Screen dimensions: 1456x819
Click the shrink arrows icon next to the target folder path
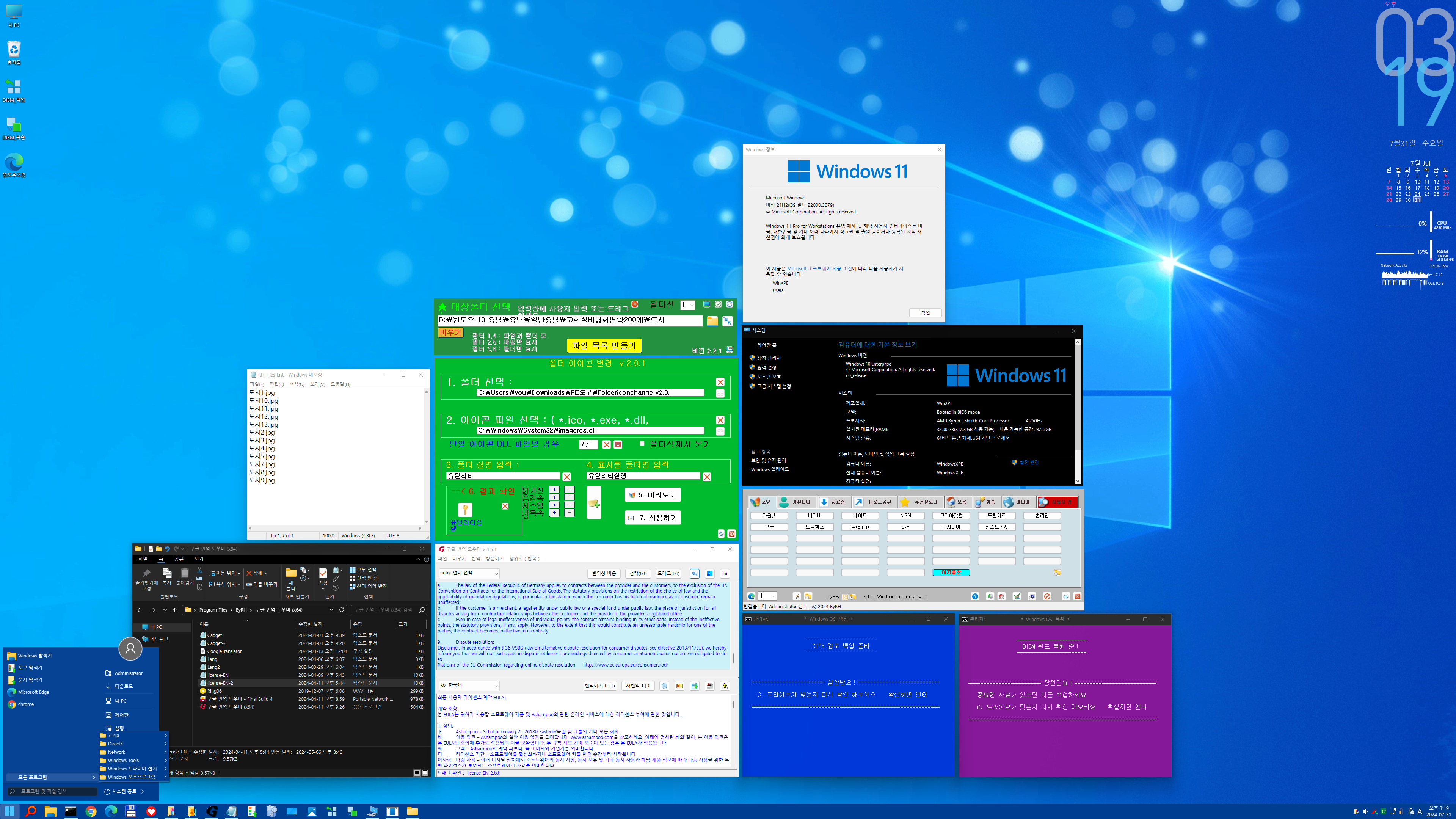point(728,321)
